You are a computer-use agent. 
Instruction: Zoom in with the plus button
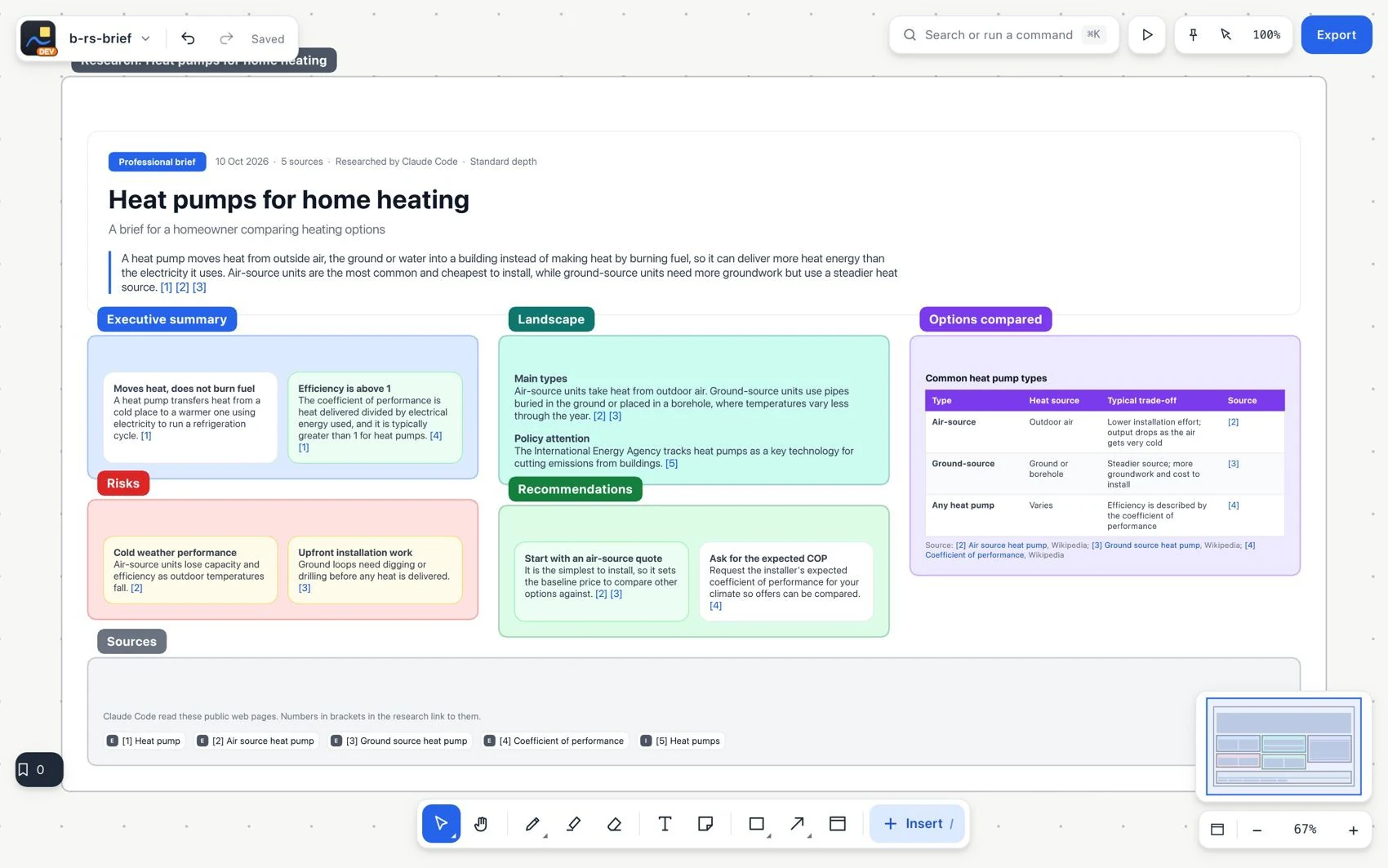[x=1353, y=830]
